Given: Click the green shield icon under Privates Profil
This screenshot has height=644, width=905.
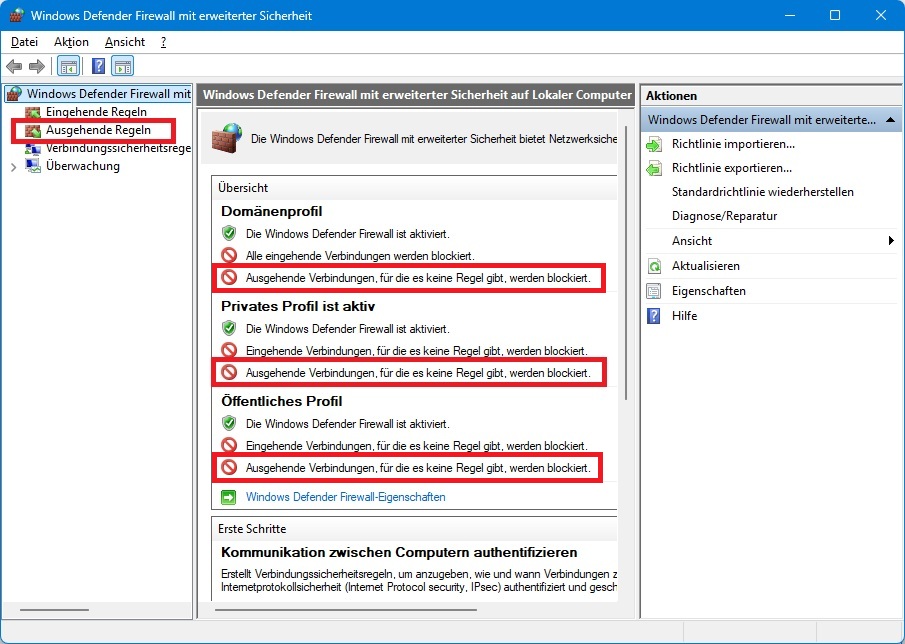Looking at the screenshot, I should coord(229,328).
